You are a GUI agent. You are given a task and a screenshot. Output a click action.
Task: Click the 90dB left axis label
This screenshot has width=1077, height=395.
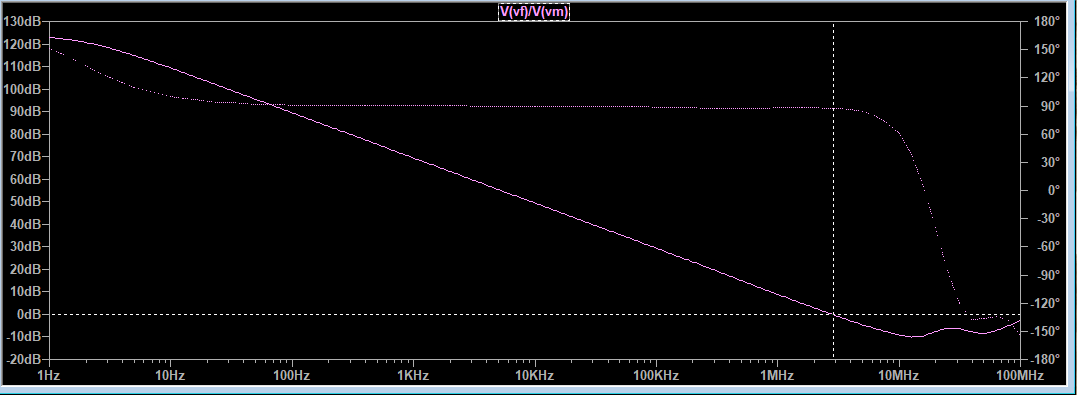[25, 111]
